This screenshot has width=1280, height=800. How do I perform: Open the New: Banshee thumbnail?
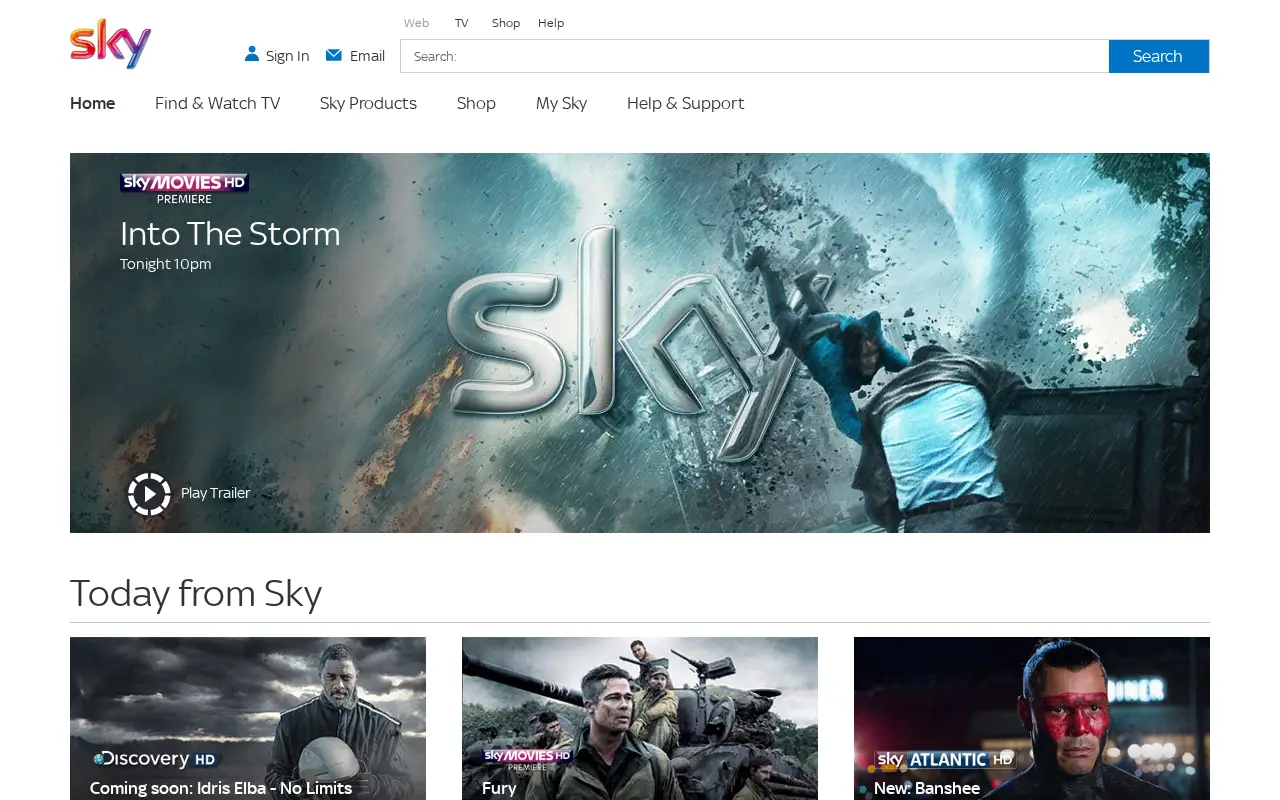(1032, 719)
